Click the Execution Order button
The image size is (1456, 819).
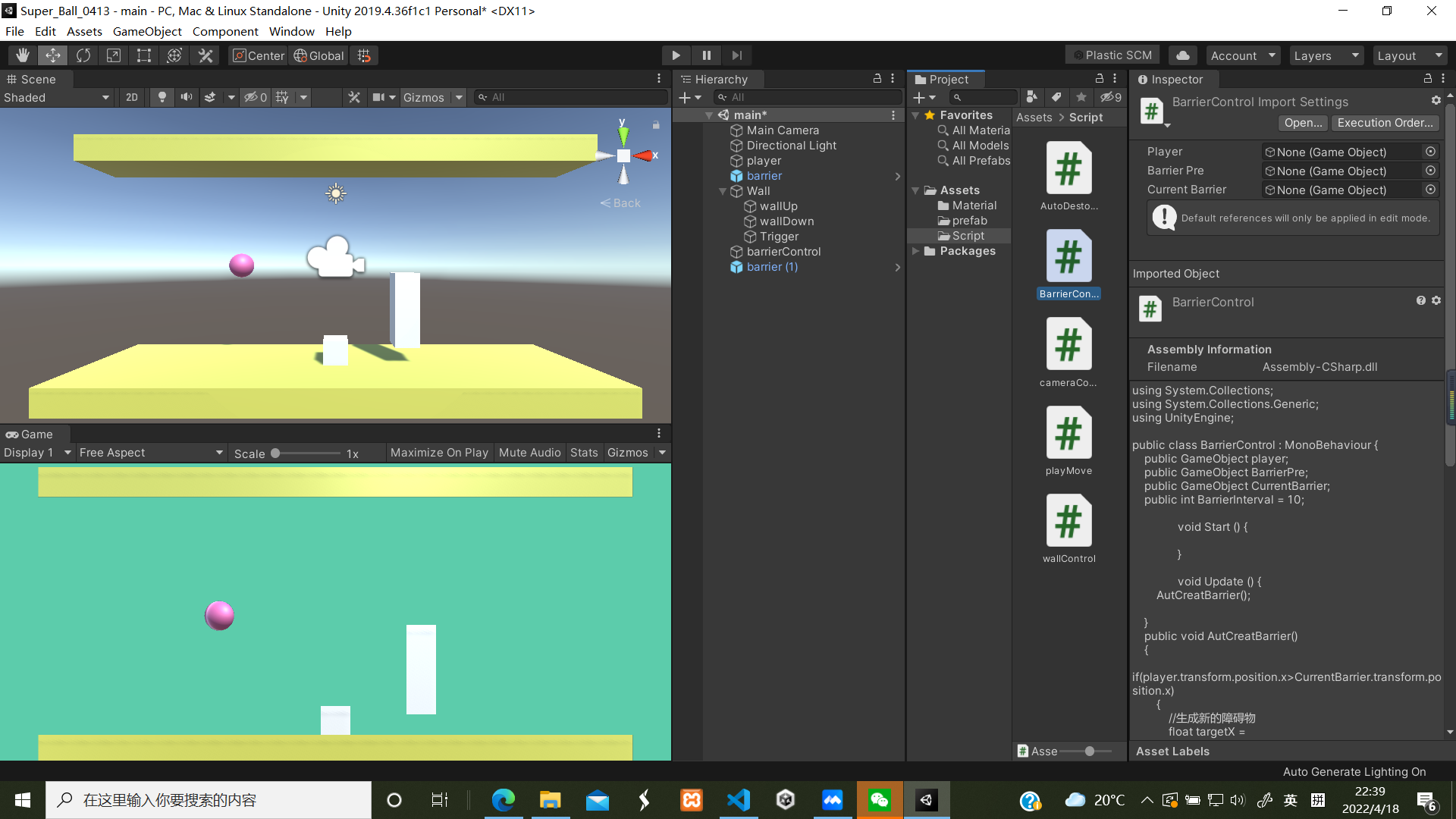pos(1385,123)
